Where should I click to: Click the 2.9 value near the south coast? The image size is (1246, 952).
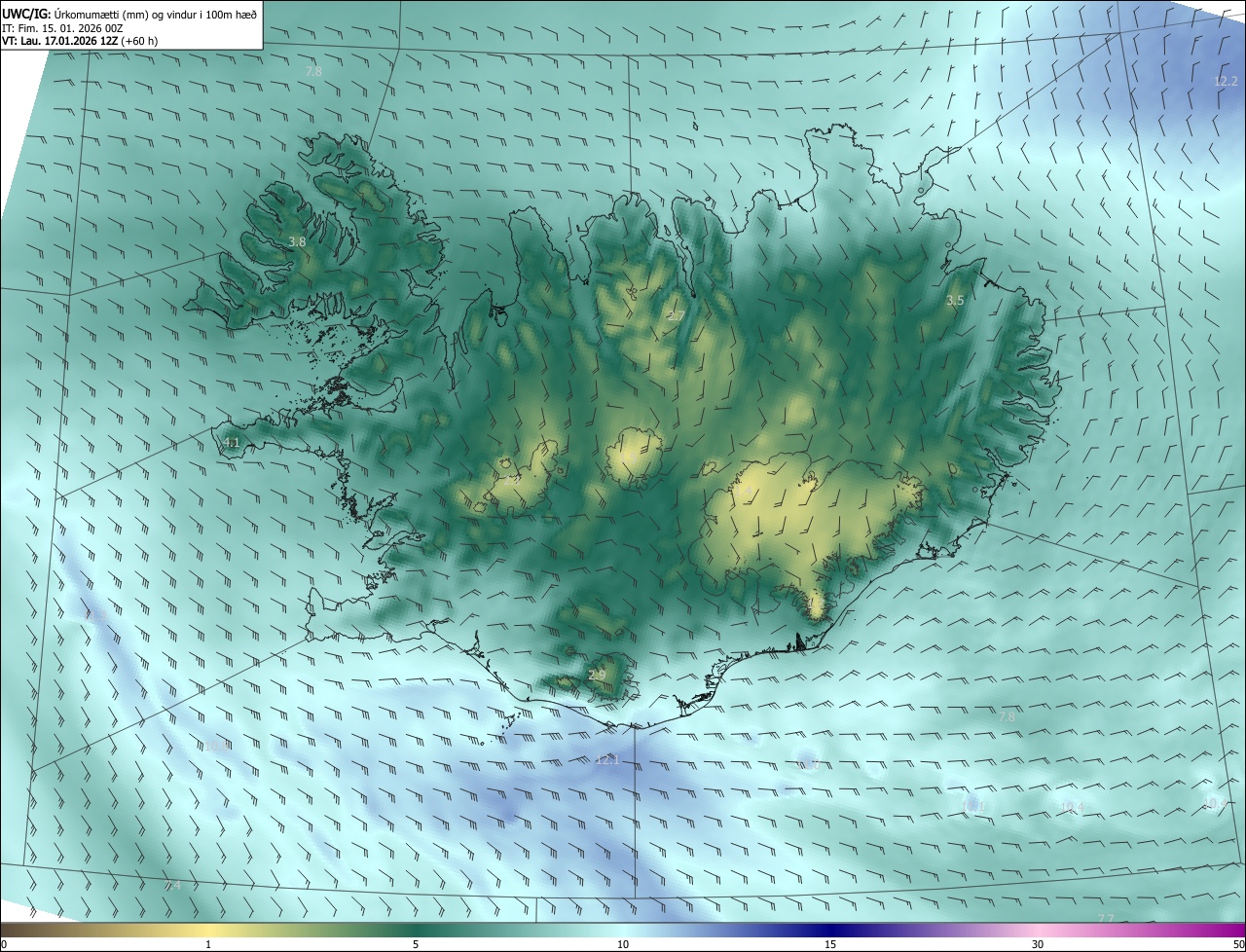tap(597, 675)
